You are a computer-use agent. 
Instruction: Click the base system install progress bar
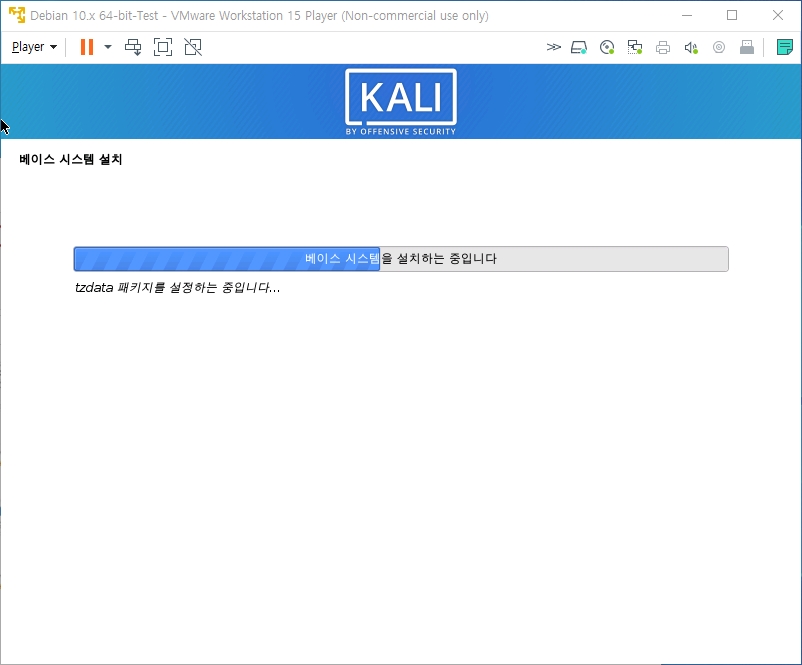[x=401, y=259]
